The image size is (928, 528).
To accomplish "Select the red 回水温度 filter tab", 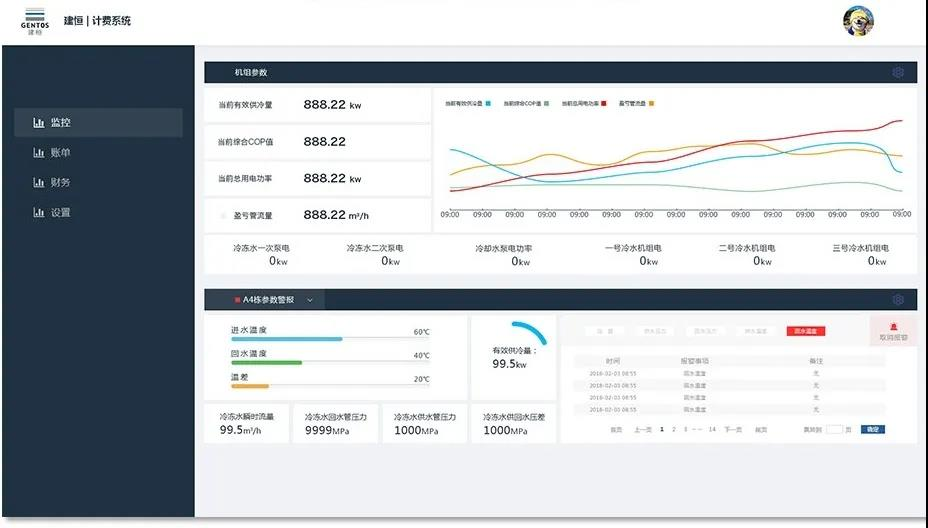I will [x=805, y=331].
